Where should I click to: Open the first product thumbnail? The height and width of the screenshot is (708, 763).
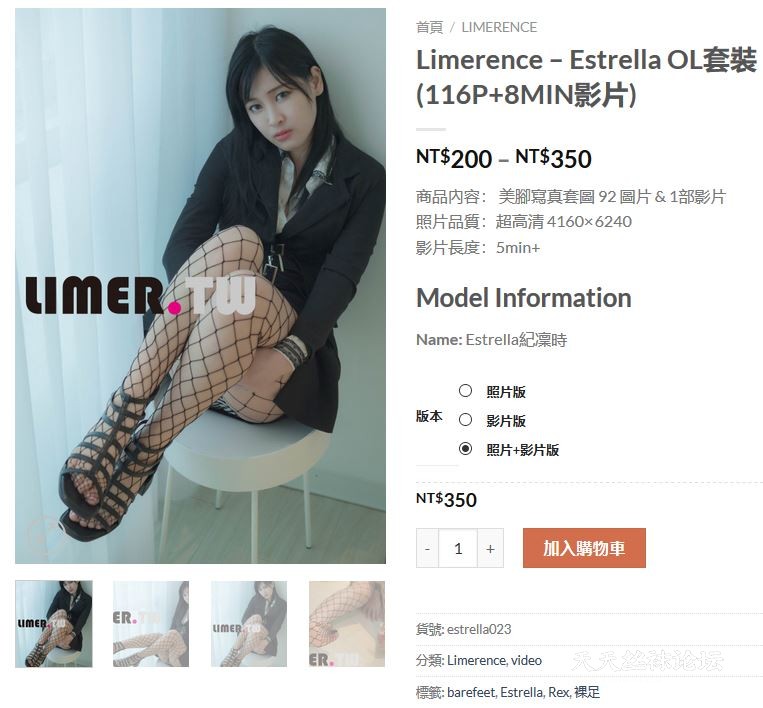click(54, 624)
